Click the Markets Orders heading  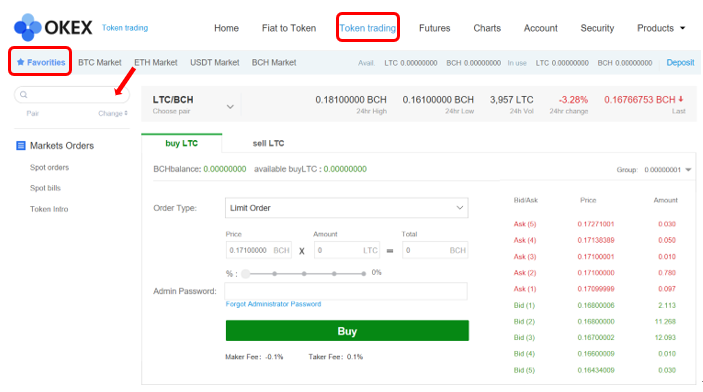pos(62,145)
